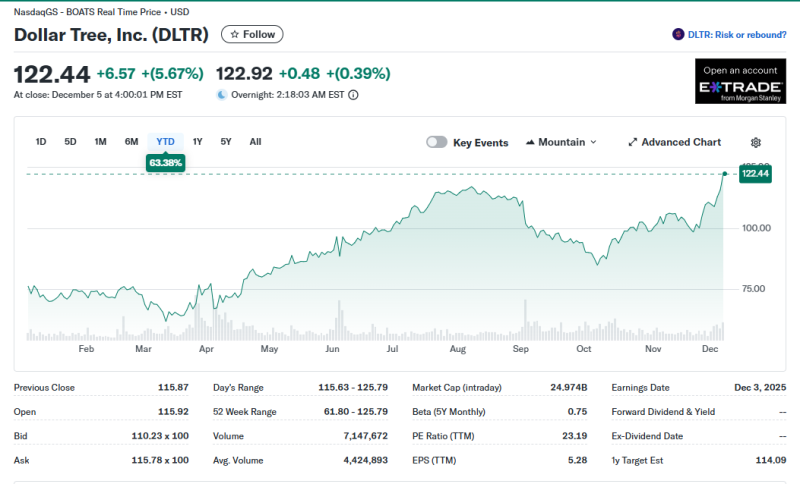Click the overnight price info icon
The width and height of the screenshot is (800, 484).
(x=353, y=95)
